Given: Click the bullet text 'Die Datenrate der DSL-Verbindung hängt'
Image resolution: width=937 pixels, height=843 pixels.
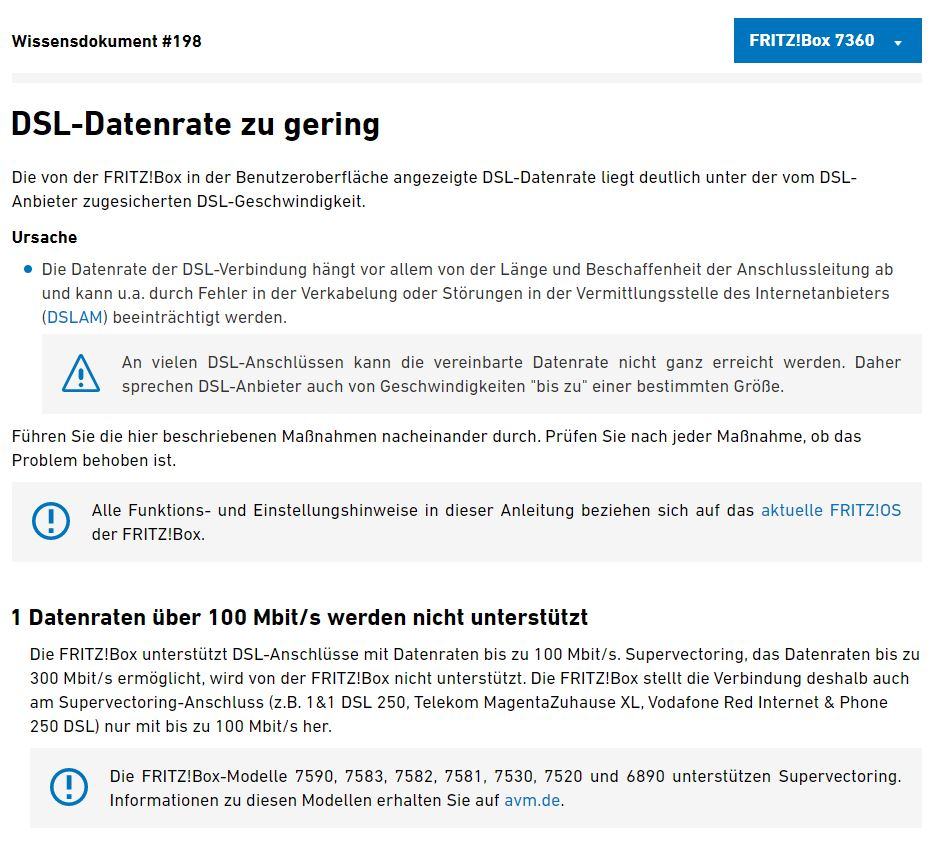Looking at the screenshot, I should [x=467, y=293].
